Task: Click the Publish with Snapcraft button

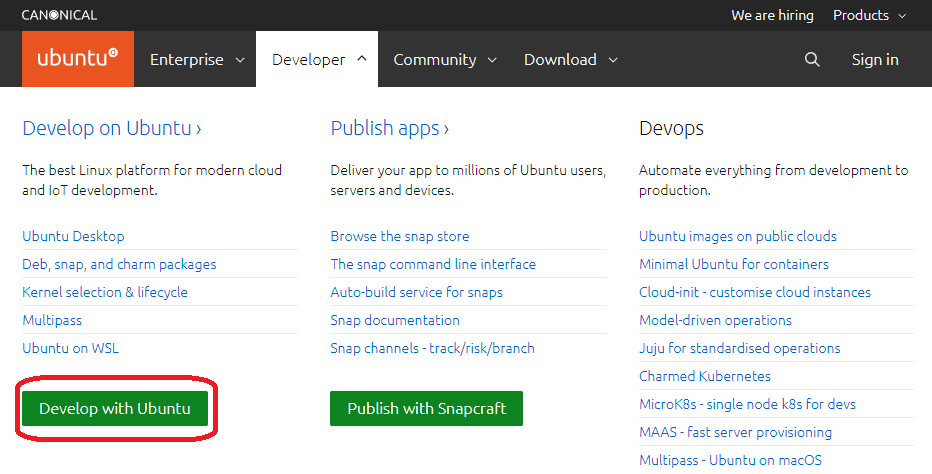Action: [x=426, y=409]
